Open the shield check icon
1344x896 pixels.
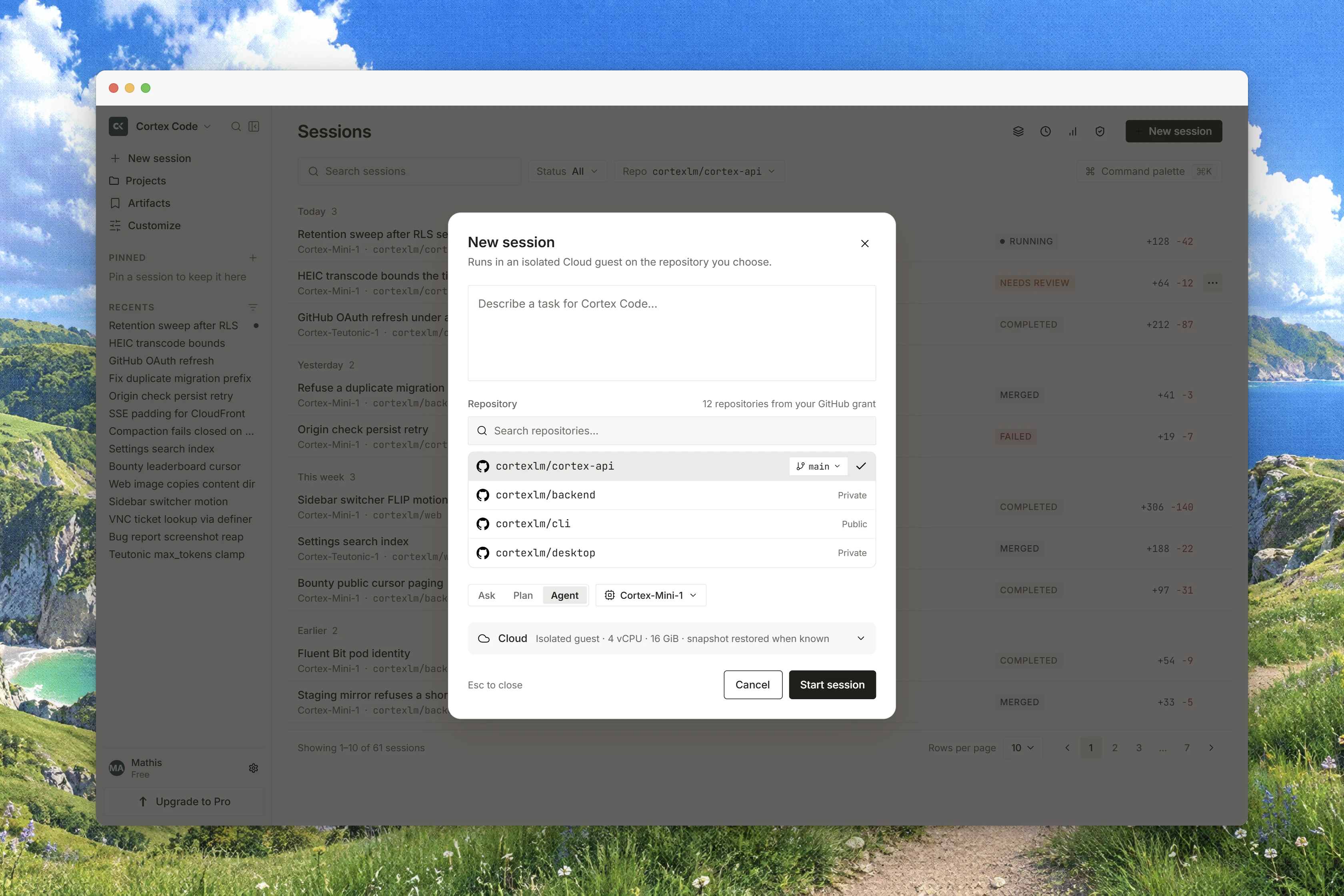pos(1100,132)
